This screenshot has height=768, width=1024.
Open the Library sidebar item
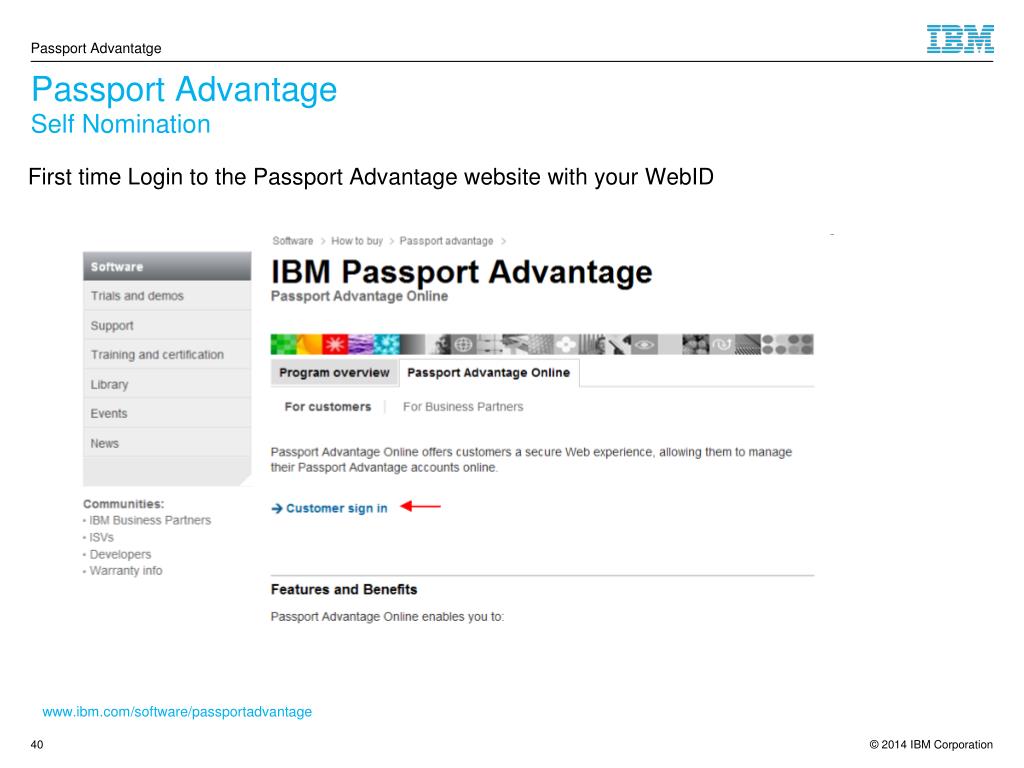coord(167,384)
